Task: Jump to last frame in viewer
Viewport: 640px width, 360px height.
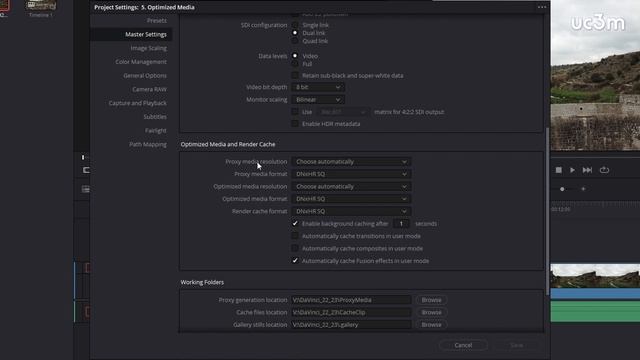Action: pos(587,170)
